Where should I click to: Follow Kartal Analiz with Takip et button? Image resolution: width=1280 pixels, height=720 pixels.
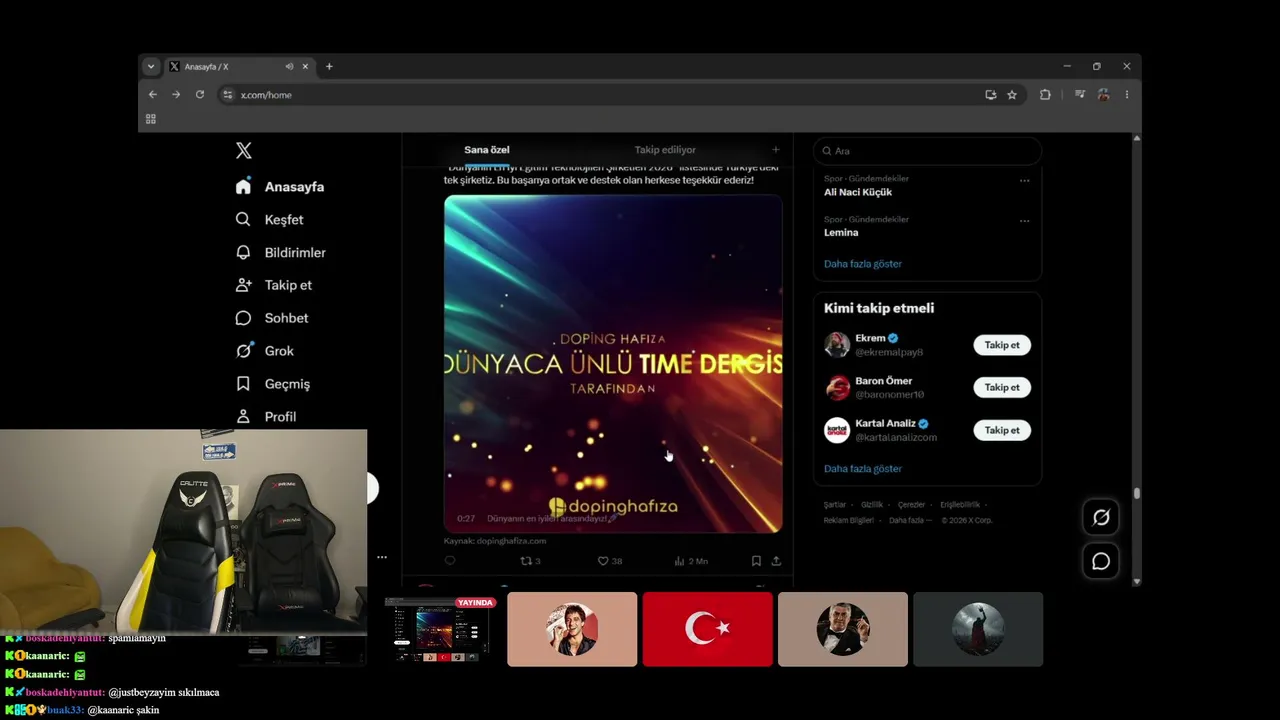tap(1002, 430)
